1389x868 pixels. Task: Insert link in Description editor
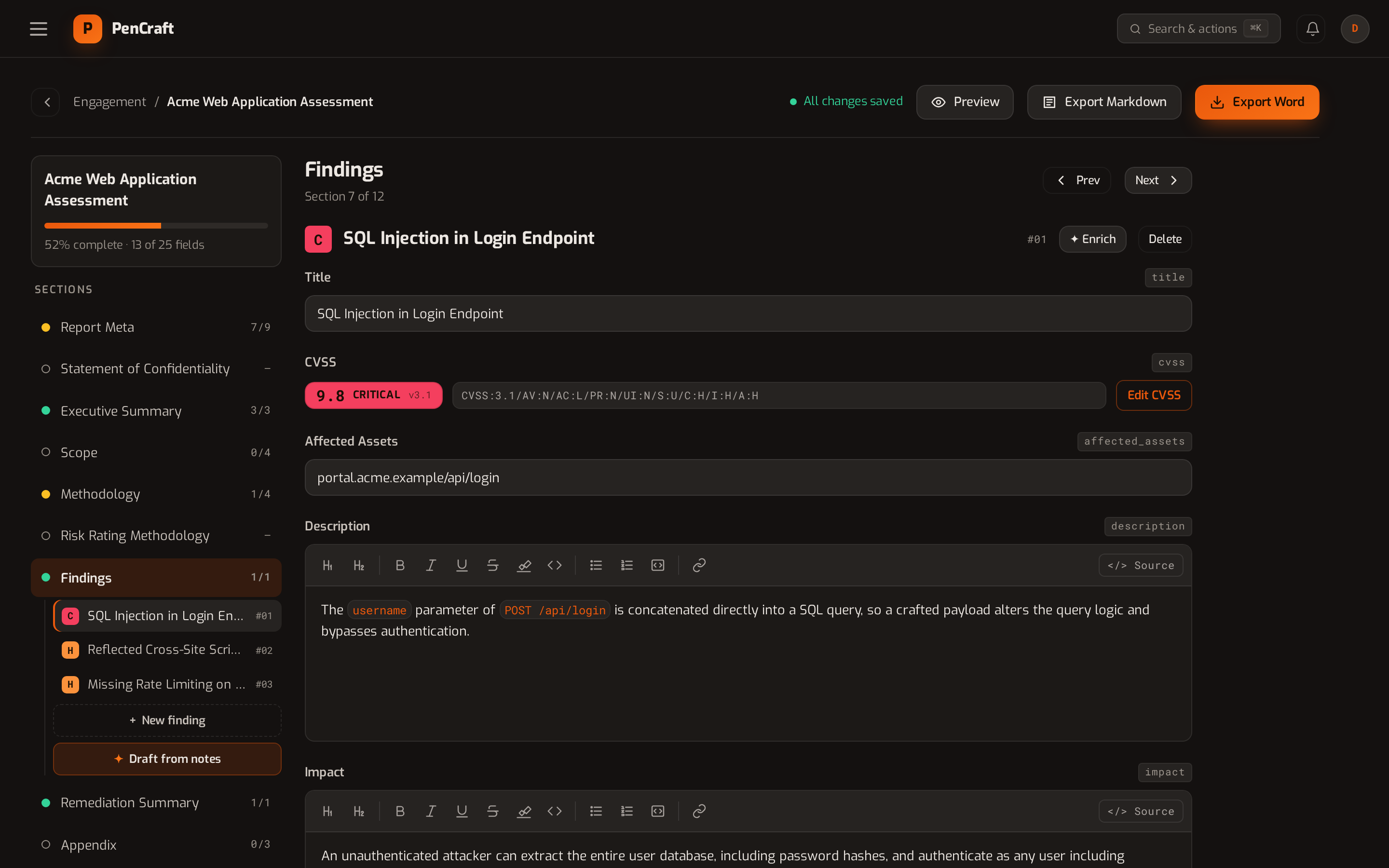(699, 566)
